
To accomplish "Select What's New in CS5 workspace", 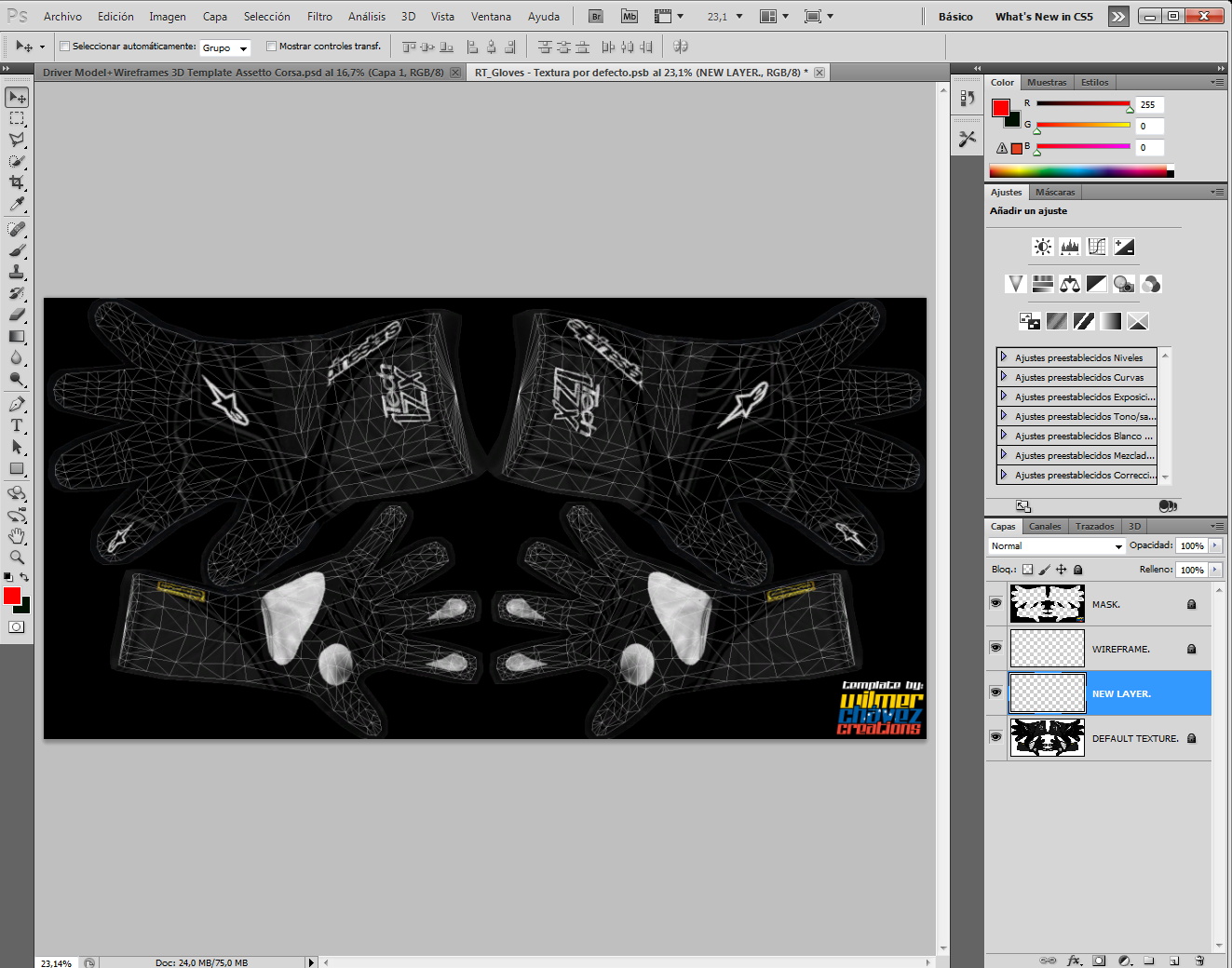I will (1044, 17).
